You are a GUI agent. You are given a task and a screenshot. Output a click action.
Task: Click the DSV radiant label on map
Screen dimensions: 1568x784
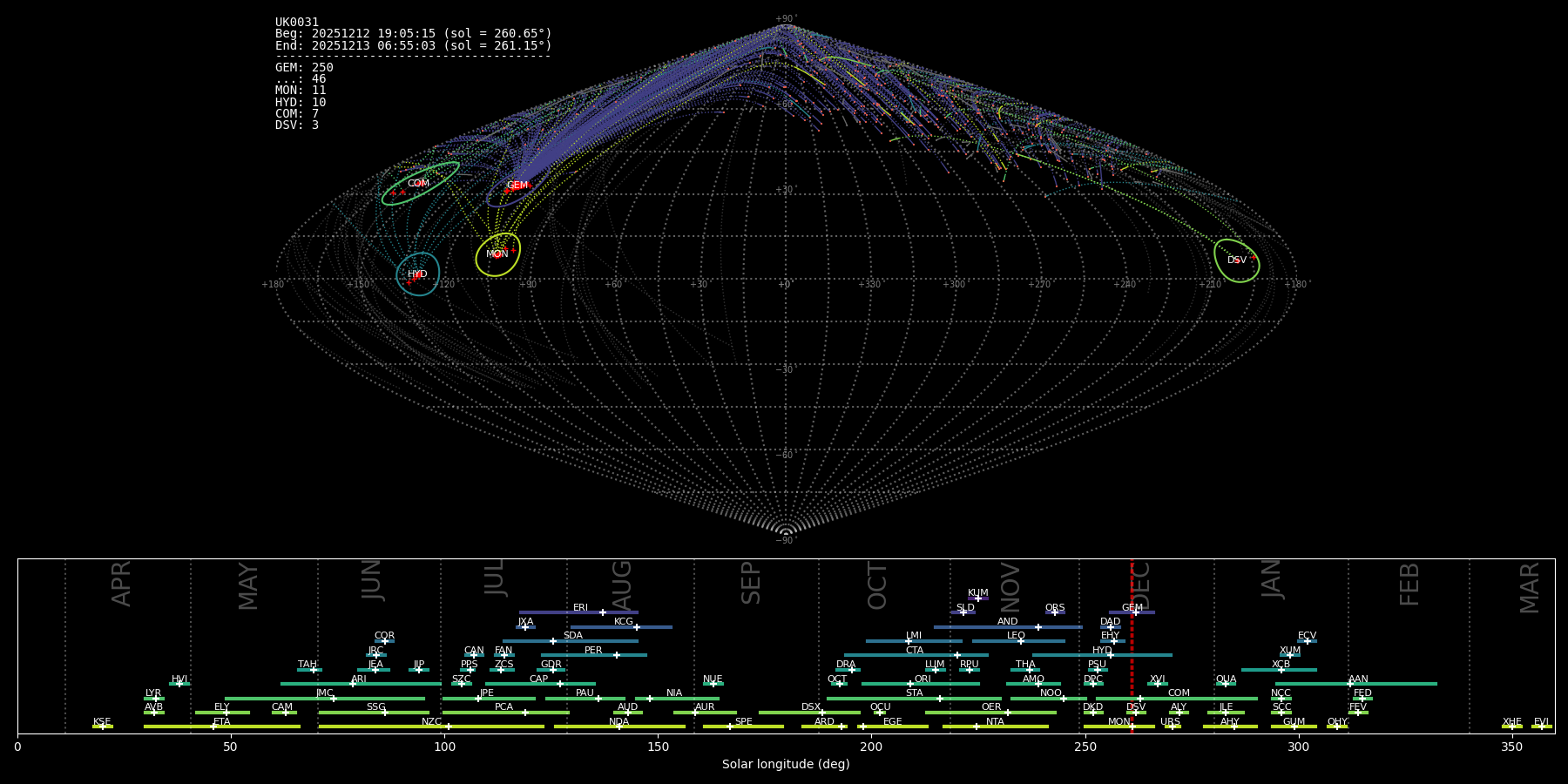[1236, 260]
